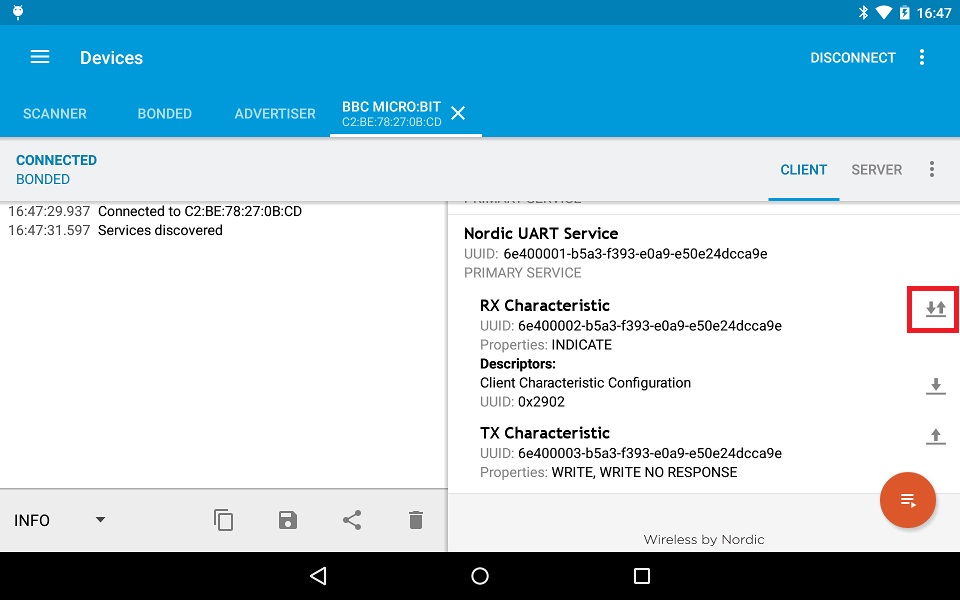Tap the Android recent apps button

click(642, 576)
